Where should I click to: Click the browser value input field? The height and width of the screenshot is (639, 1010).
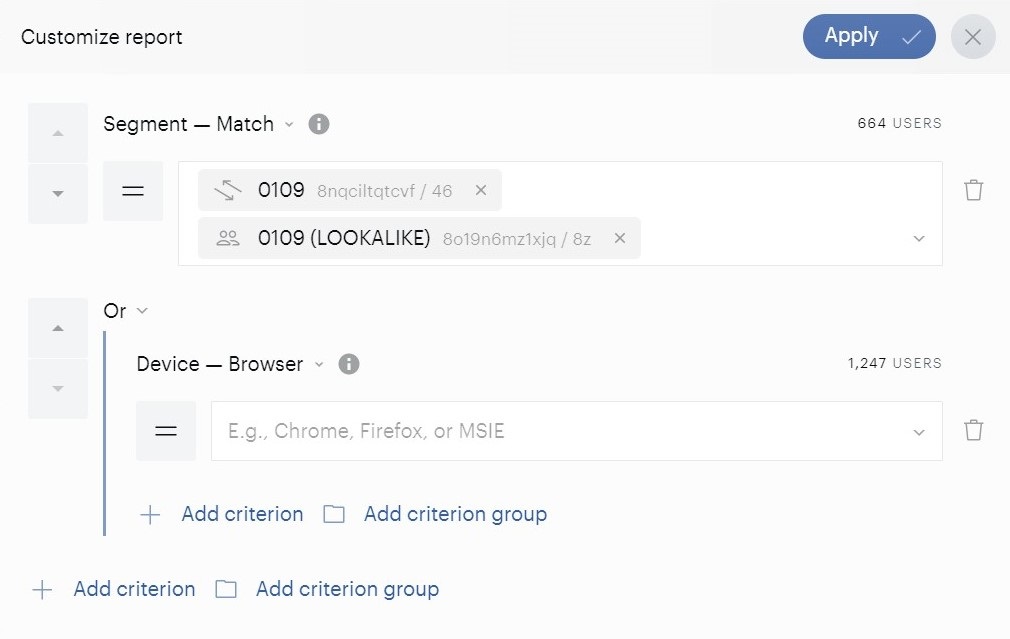coord(576,431)
